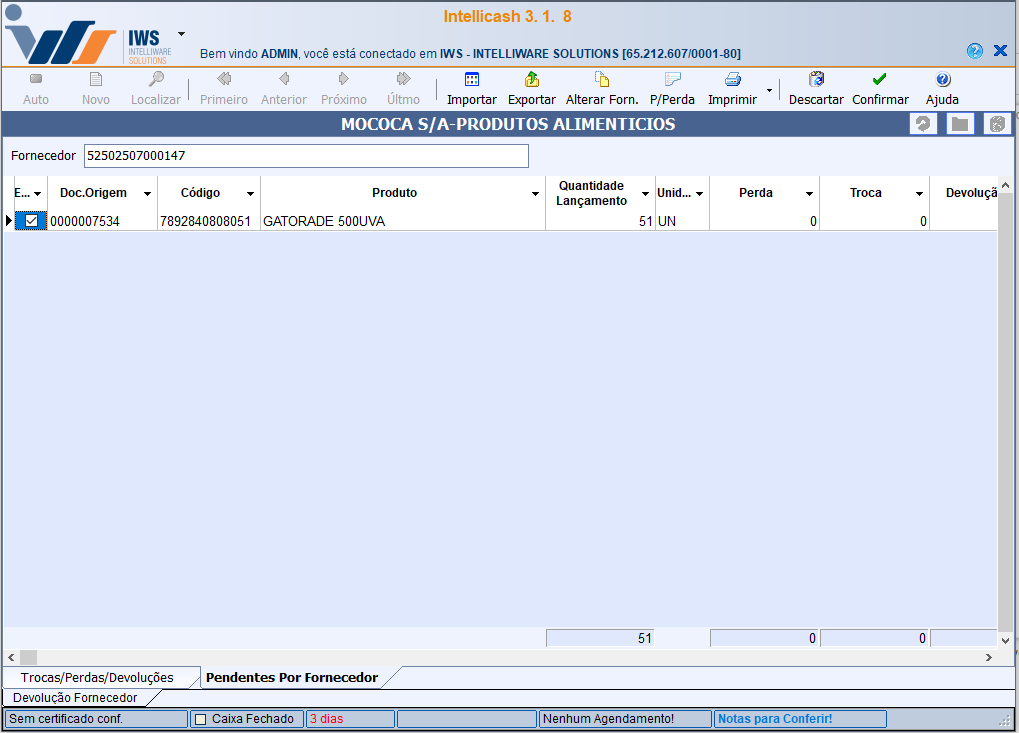
Task: Switch to Trocas/Perdas/Devoluções tab
Action: [x=97, y=678]
